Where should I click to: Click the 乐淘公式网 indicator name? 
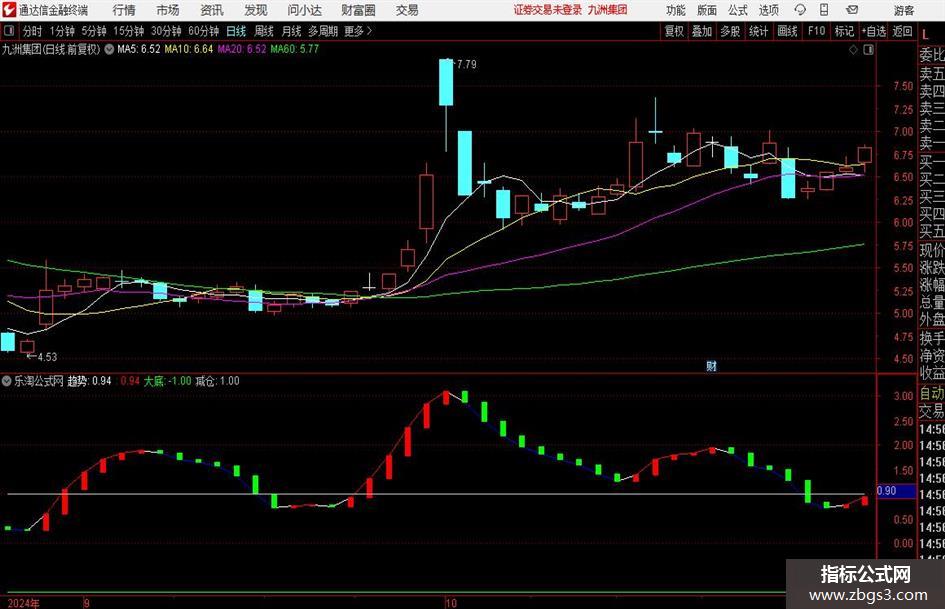tap(39, 381)
